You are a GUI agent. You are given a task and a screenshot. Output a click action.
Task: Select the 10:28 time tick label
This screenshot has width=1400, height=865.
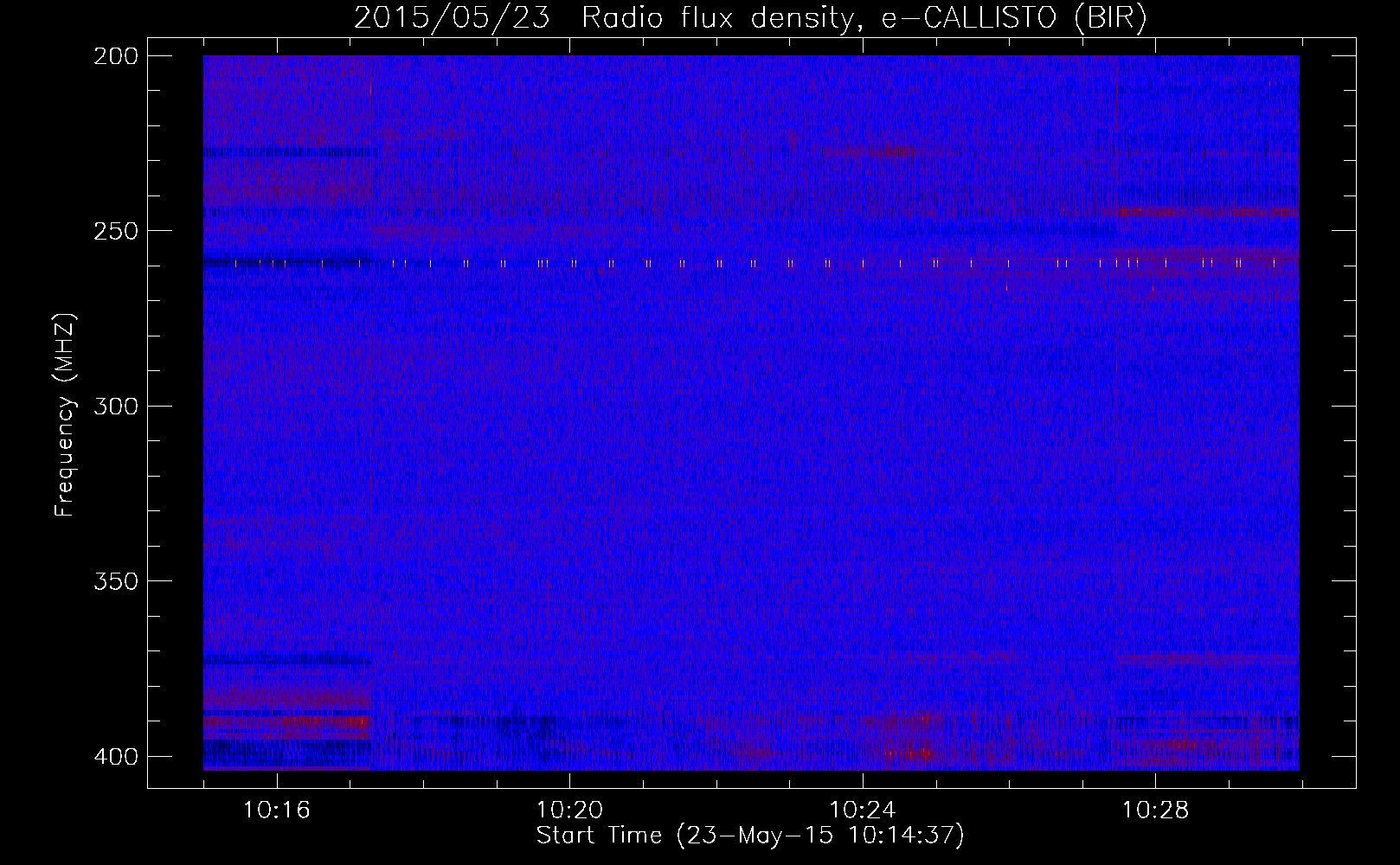(1155, 811)
